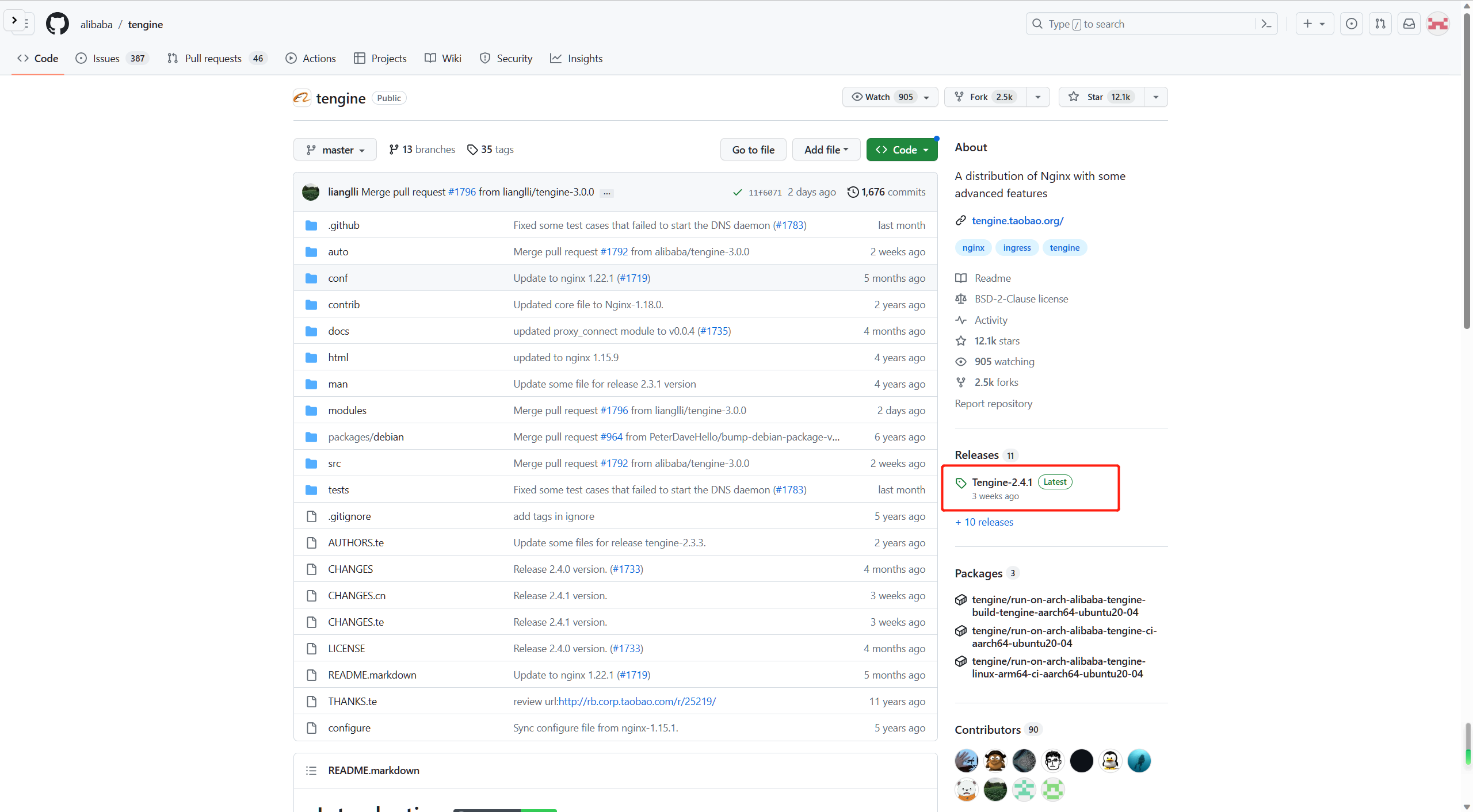Click the nginx topic tag
1473x812 pixels.
(x=973, y=248)
